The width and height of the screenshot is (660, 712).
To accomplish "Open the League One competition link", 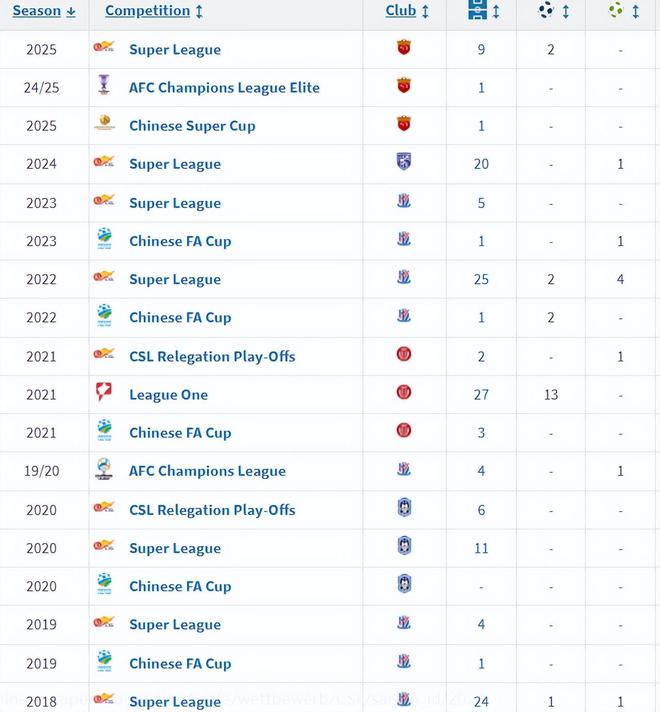I will (168, 395).
